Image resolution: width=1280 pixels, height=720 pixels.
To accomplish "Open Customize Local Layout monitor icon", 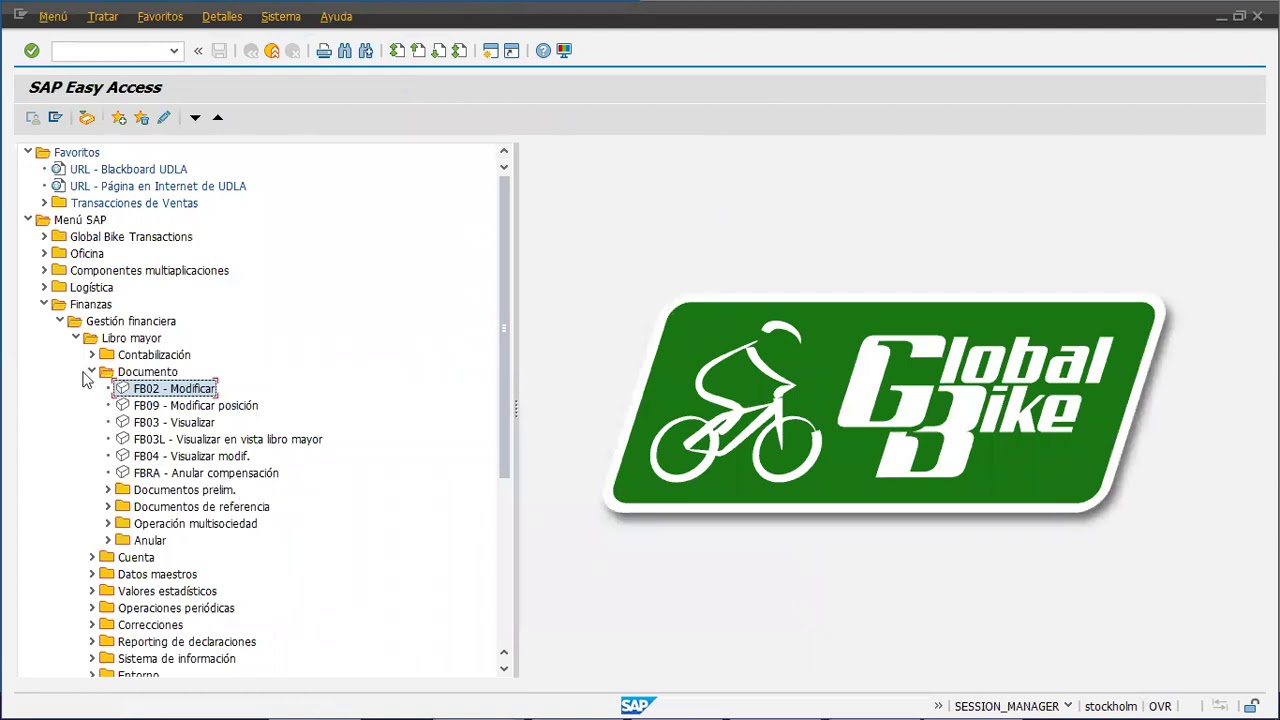I will [564, 51].
